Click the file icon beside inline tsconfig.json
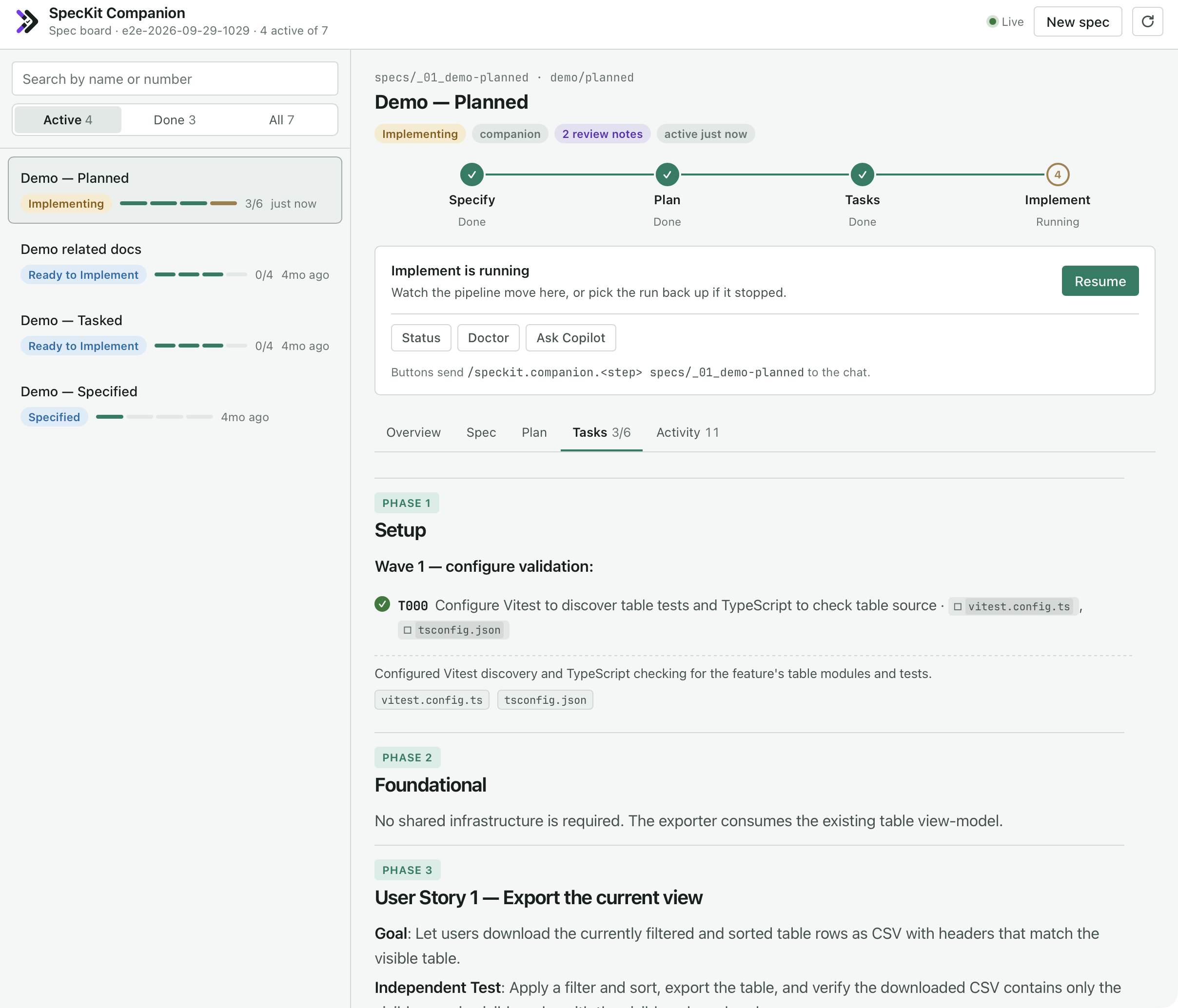The image size is (1178, 1008). (407, 630)
